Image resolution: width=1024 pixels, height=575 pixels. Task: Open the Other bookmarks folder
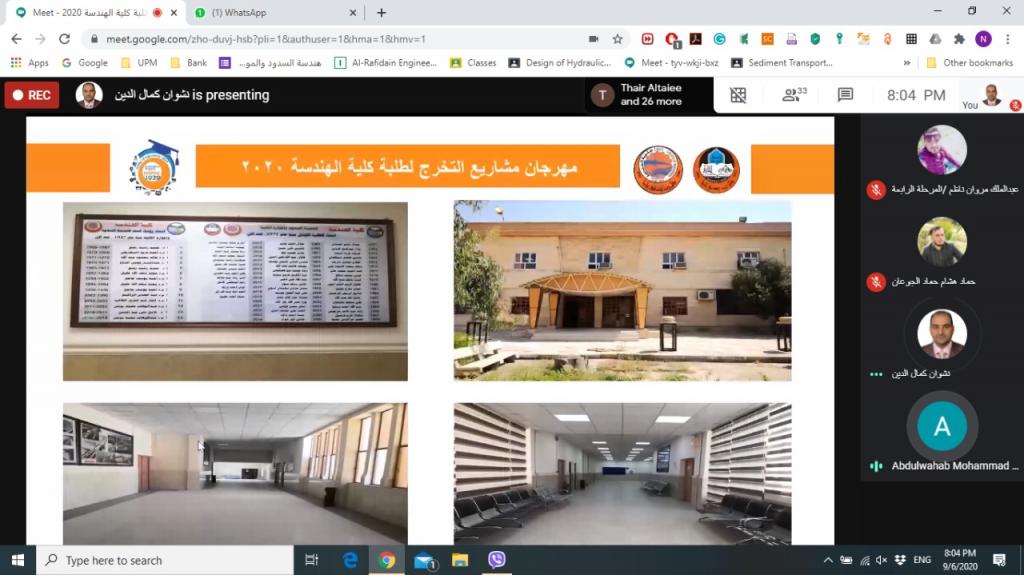click(969, 62)
